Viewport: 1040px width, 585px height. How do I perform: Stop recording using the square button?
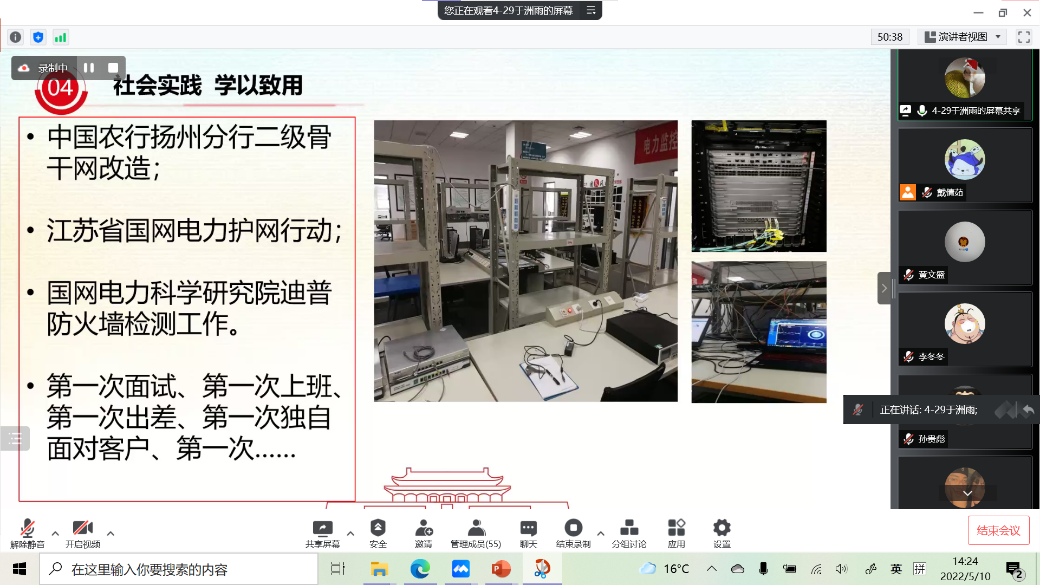[x=113, y=68]
